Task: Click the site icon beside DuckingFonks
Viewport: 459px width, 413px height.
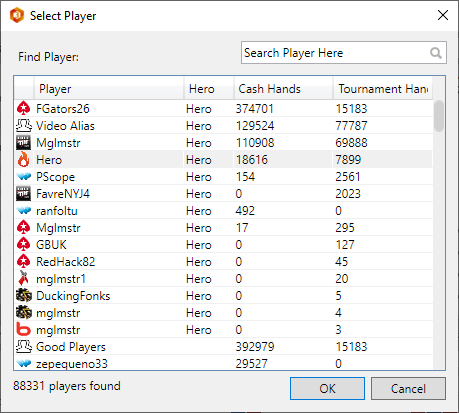Action: [x=24, y=295]
